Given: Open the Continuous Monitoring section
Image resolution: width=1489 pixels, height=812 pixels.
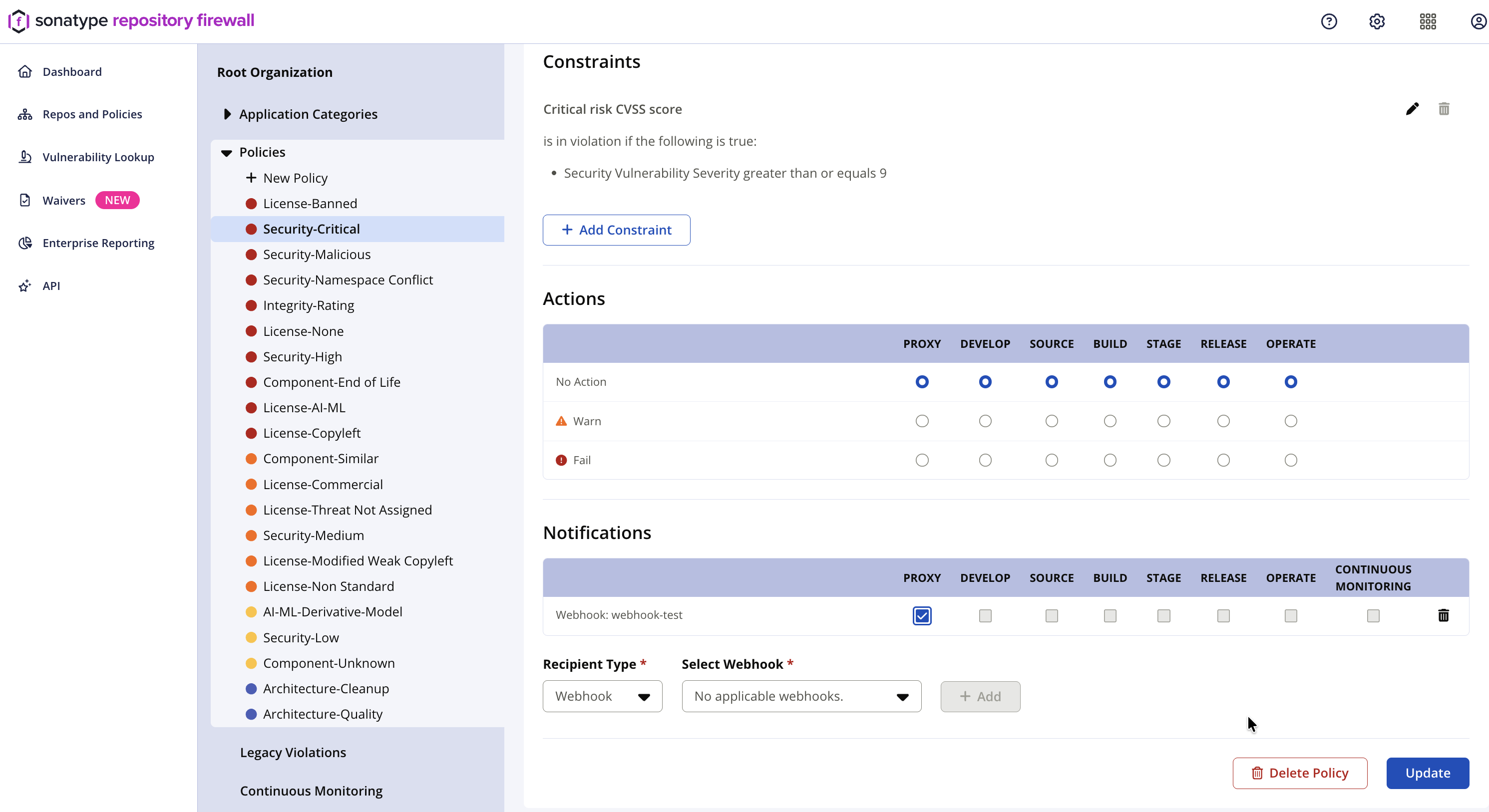Looking at the screenshot, I should click(311, 790).
